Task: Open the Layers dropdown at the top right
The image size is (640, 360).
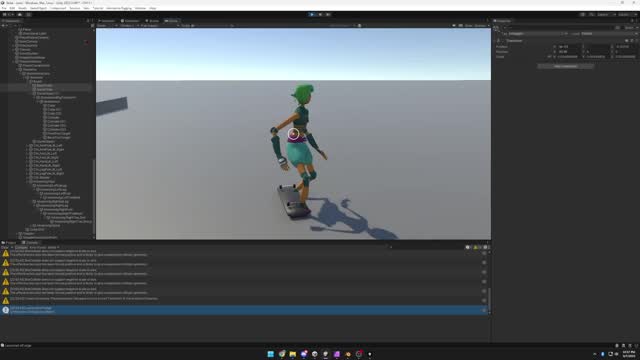Action: click(x=605, y=14)
